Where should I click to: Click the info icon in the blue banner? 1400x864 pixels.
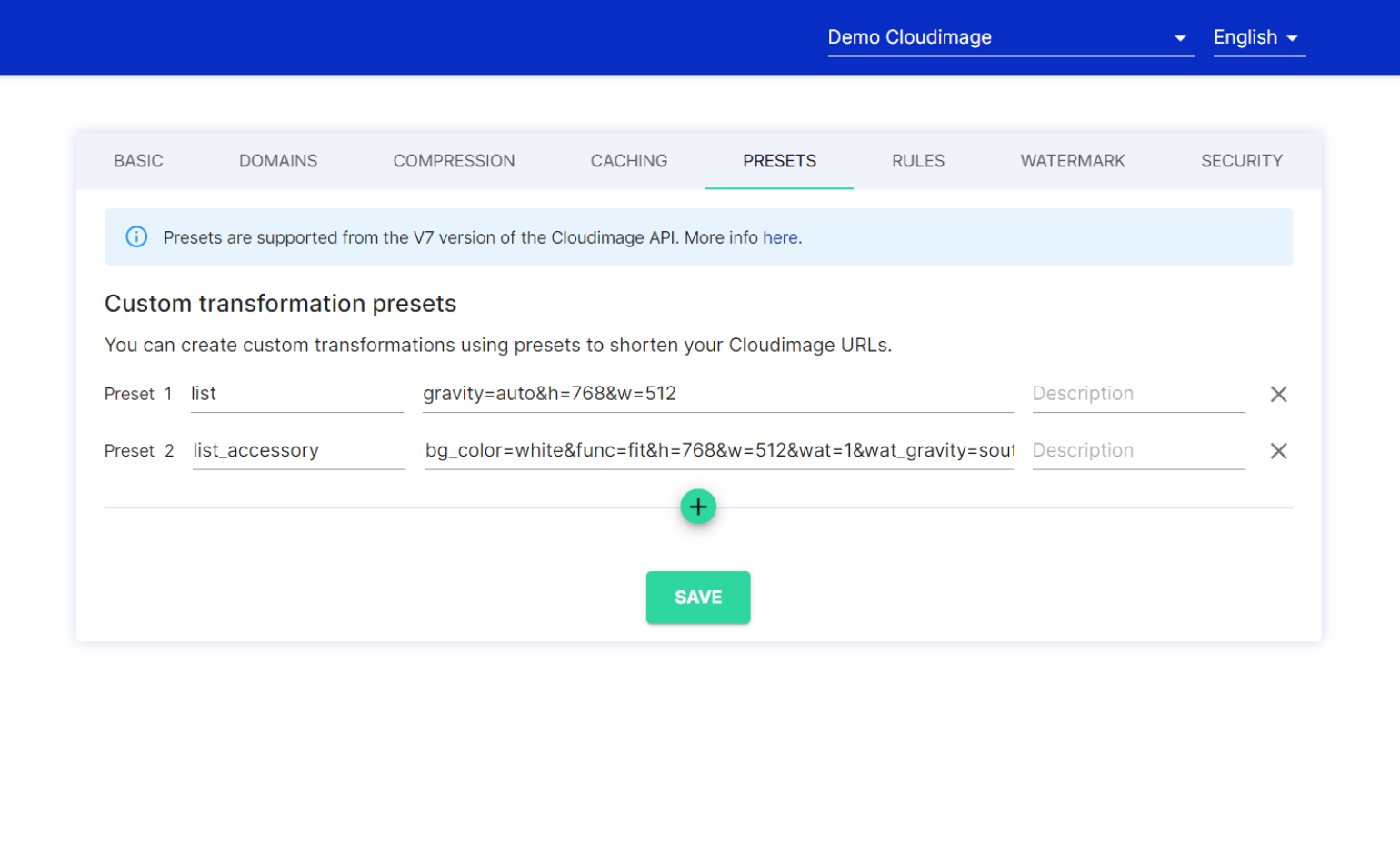pyautogui.click(x=136, y=237)
